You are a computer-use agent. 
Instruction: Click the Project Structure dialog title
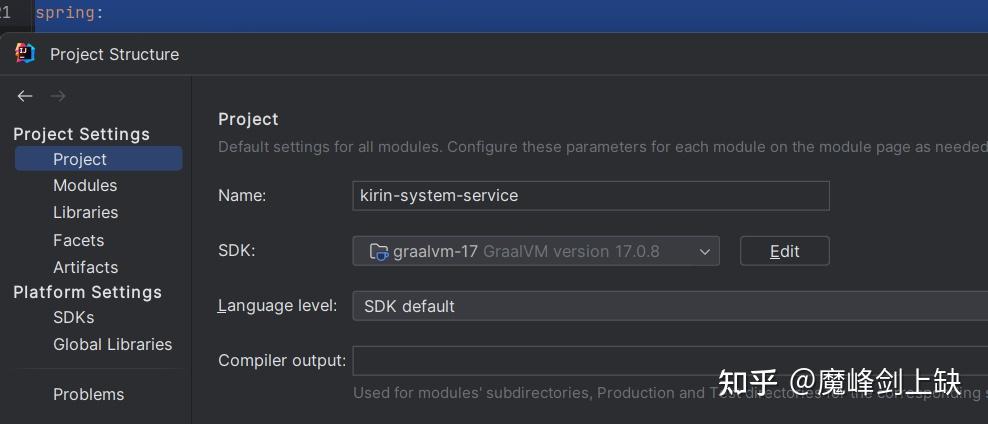point(114,54)
